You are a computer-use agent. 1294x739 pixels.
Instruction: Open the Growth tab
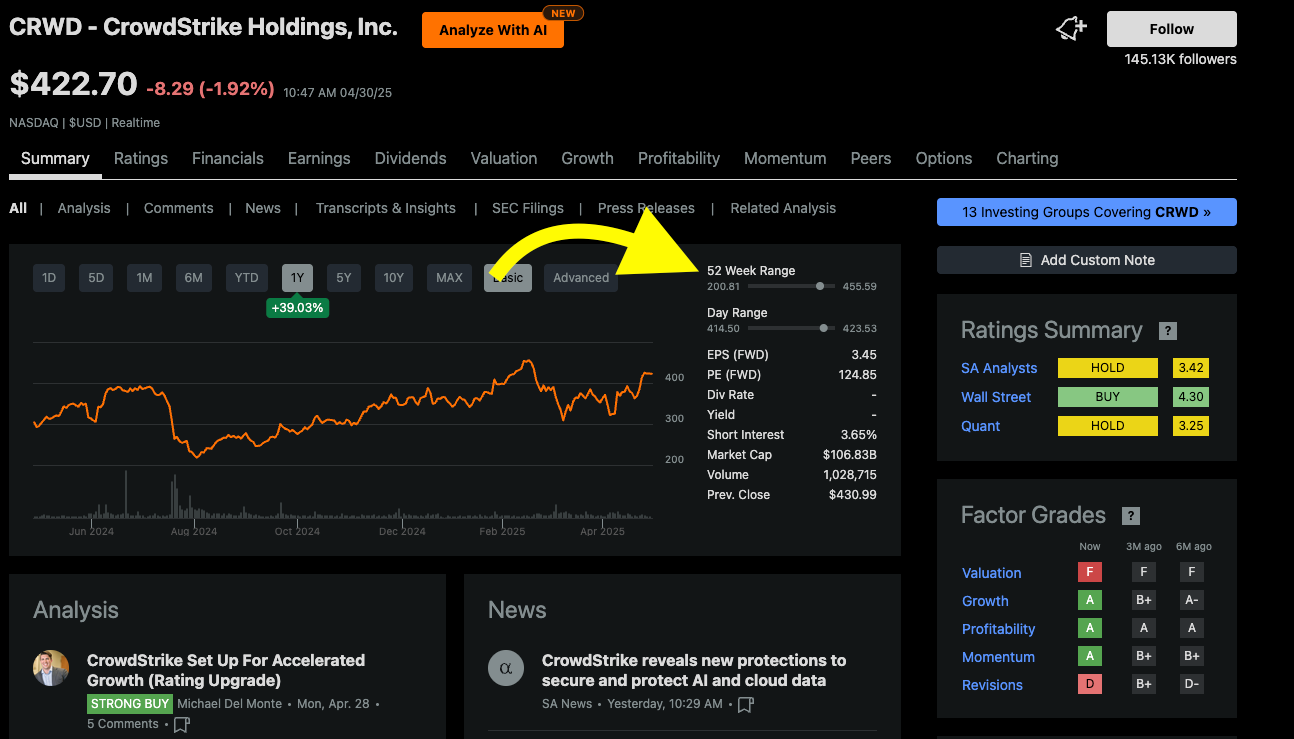(x=587, y=158)
